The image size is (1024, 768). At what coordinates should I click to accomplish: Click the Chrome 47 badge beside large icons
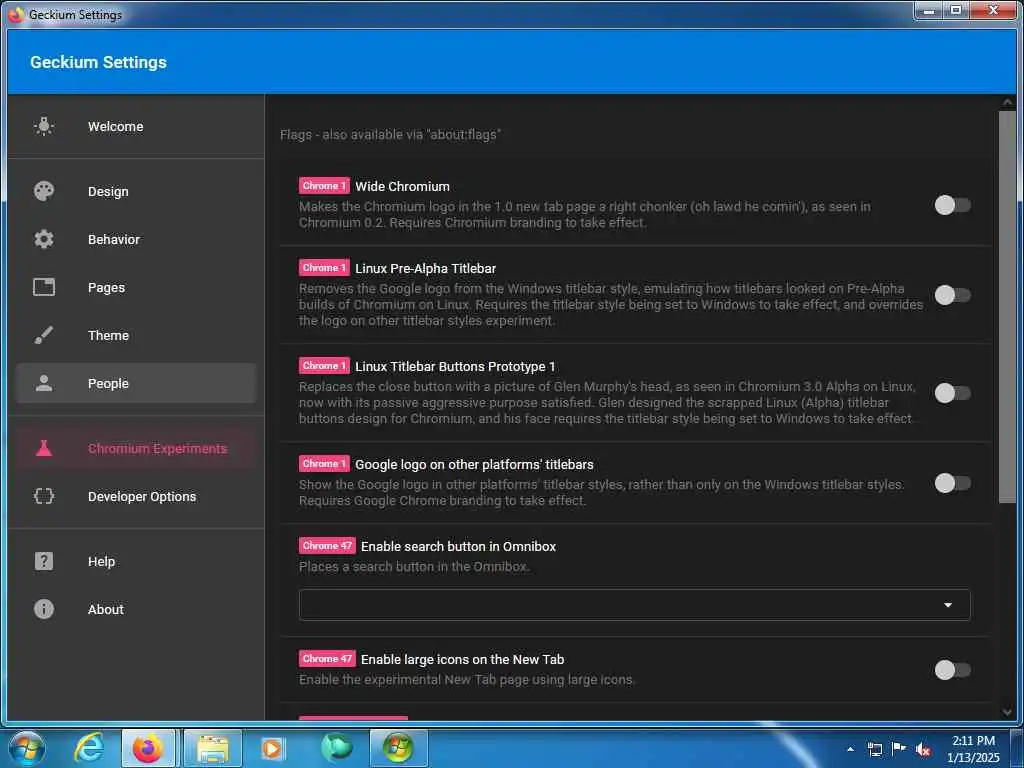point(327,659)
